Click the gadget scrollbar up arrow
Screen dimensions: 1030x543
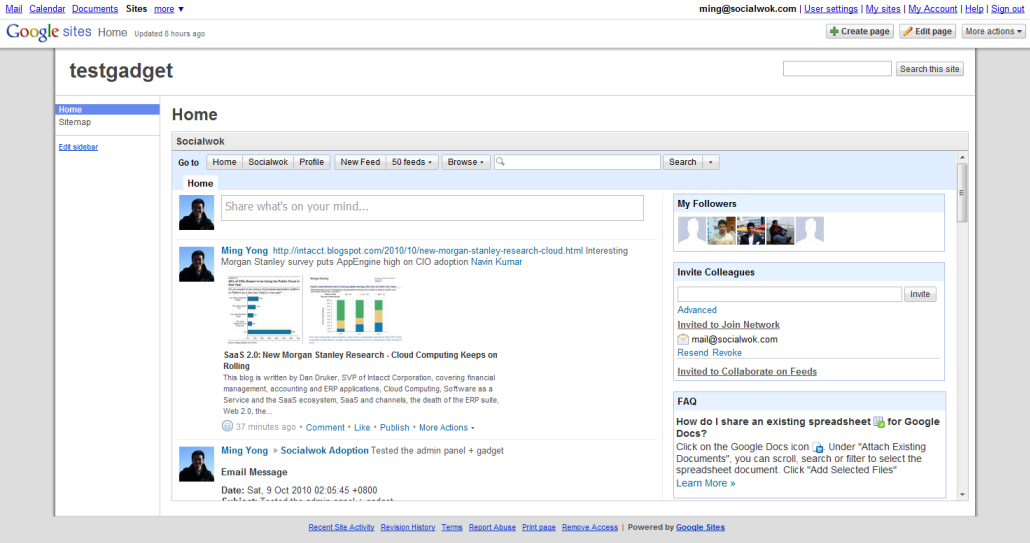pos(962,158)
